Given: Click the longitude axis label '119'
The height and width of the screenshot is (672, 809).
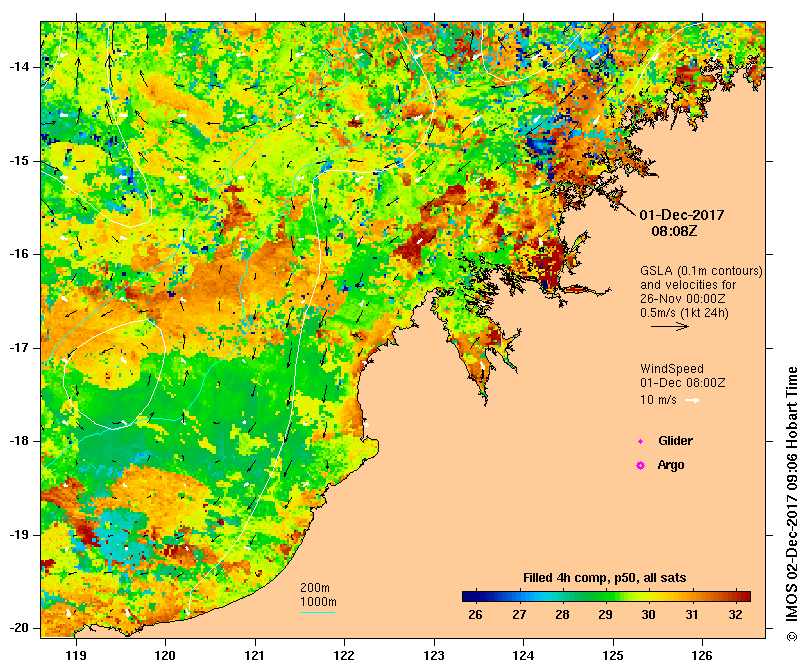Looking at the screenshot, I should click(76, 655).
